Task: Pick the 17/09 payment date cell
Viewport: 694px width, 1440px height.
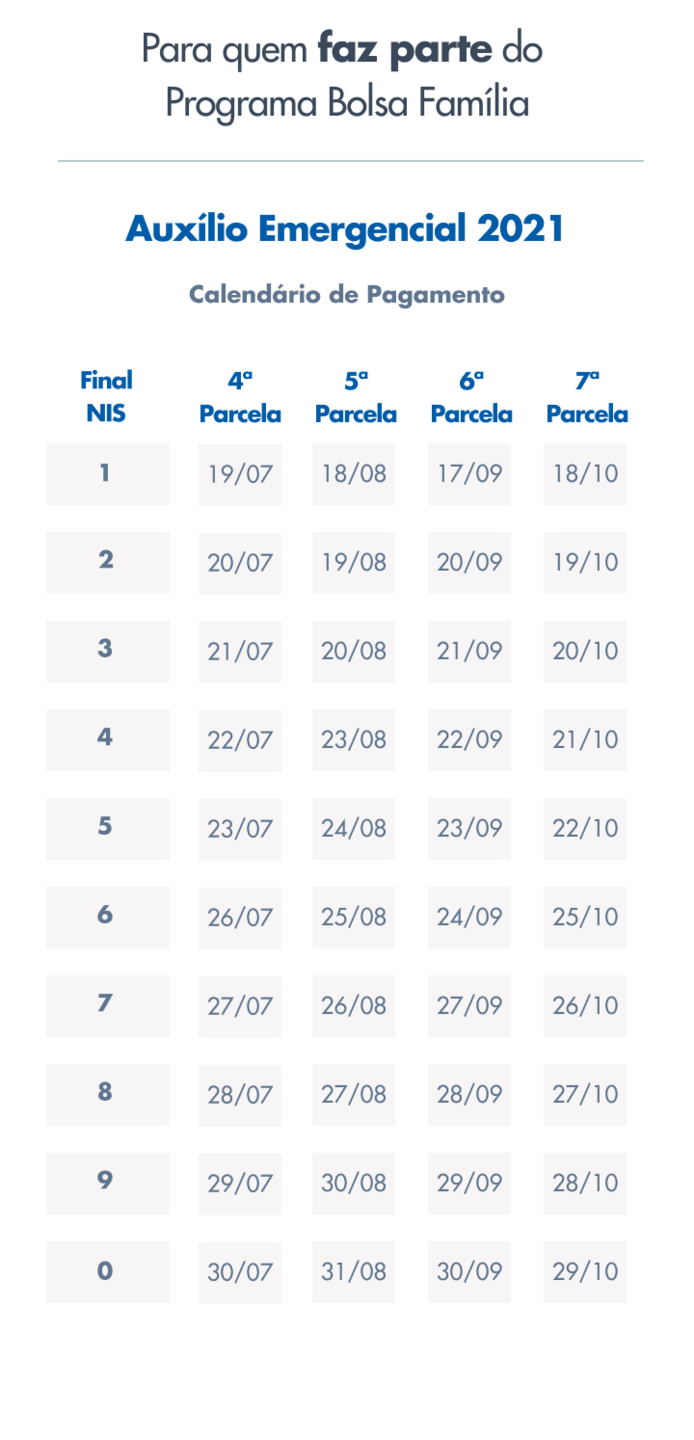Action: pyautogui.click(x=469, y=474)
